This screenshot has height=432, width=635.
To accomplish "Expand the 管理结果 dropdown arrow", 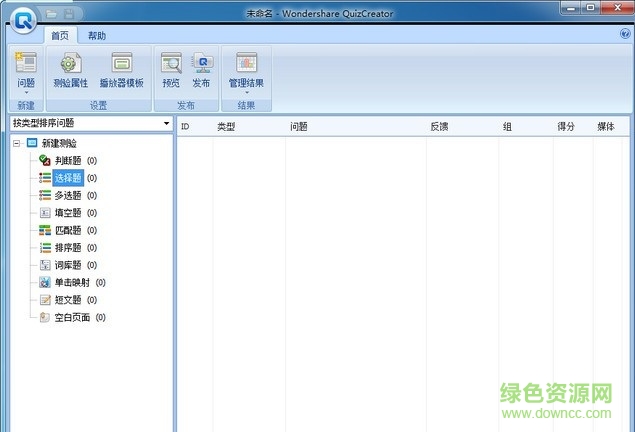I will (247, 93).
